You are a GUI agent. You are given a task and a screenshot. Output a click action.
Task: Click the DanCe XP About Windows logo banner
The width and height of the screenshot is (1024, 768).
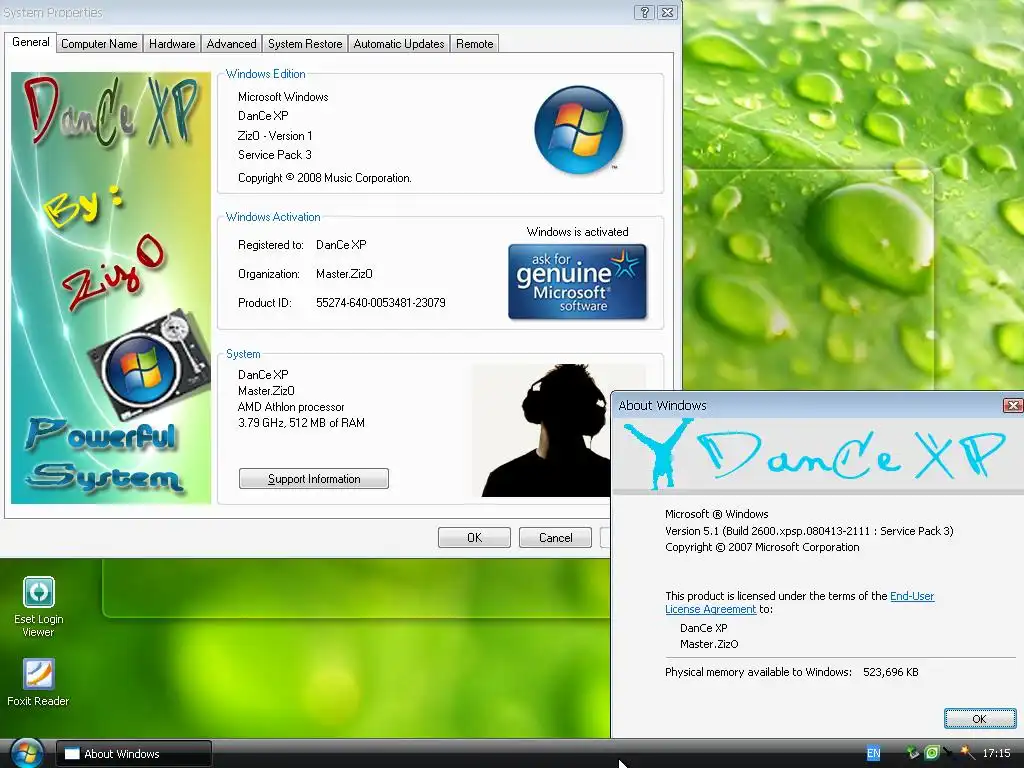818,455
